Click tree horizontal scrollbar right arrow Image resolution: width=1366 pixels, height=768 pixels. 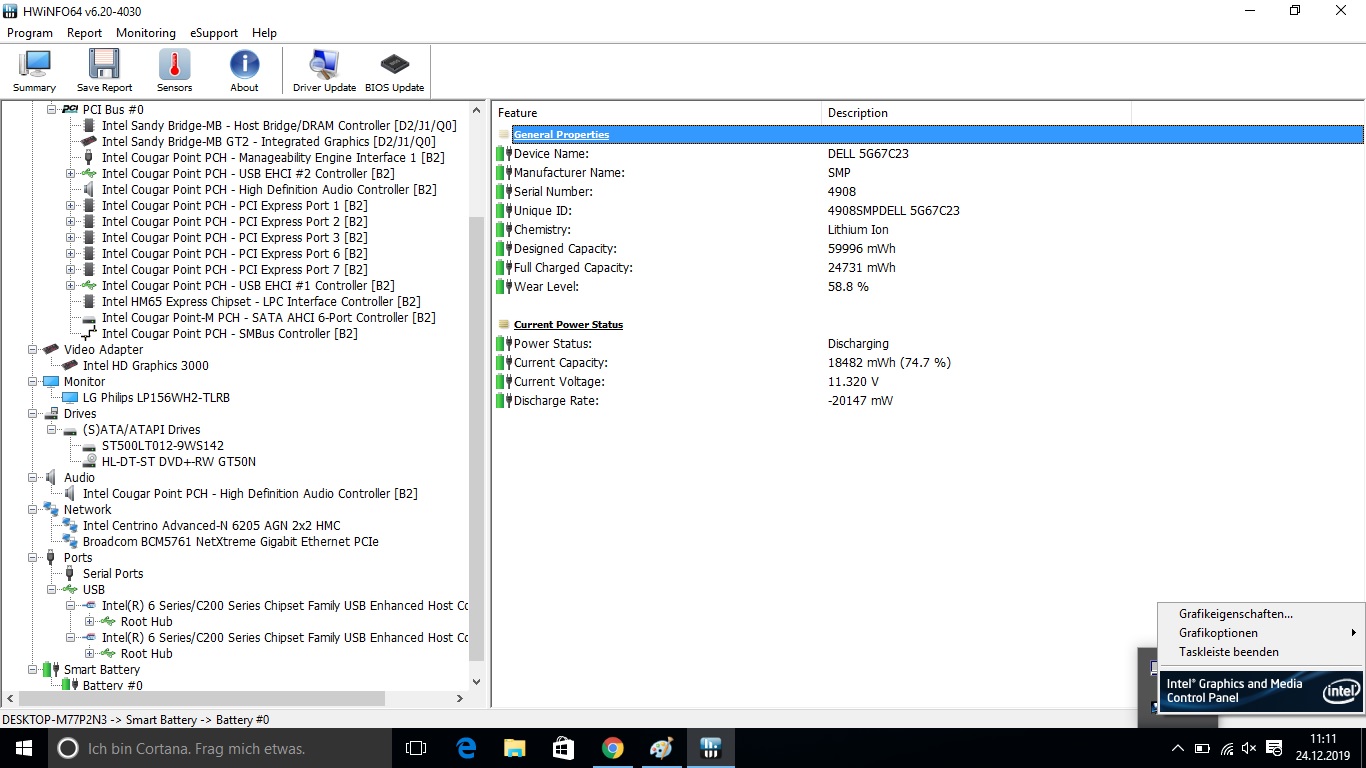(461, 699)
